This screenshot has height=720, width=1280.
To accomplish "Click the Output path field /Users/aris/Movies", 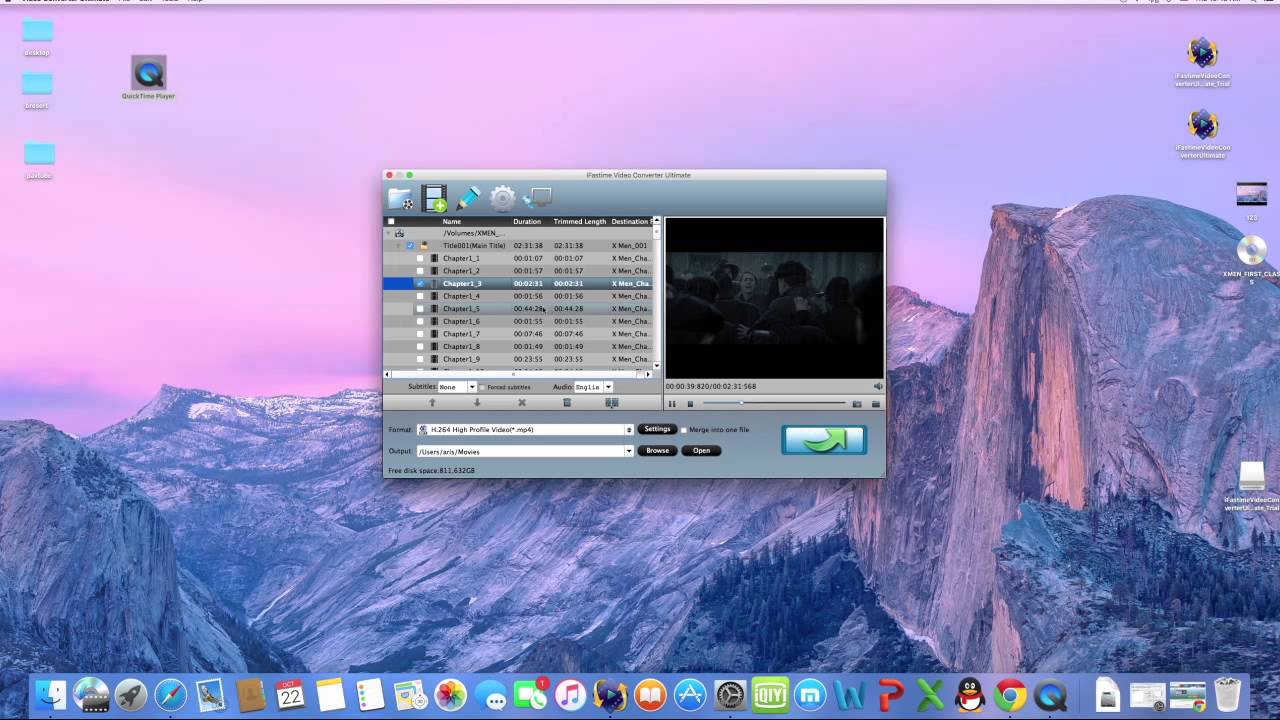I will 520,451.
